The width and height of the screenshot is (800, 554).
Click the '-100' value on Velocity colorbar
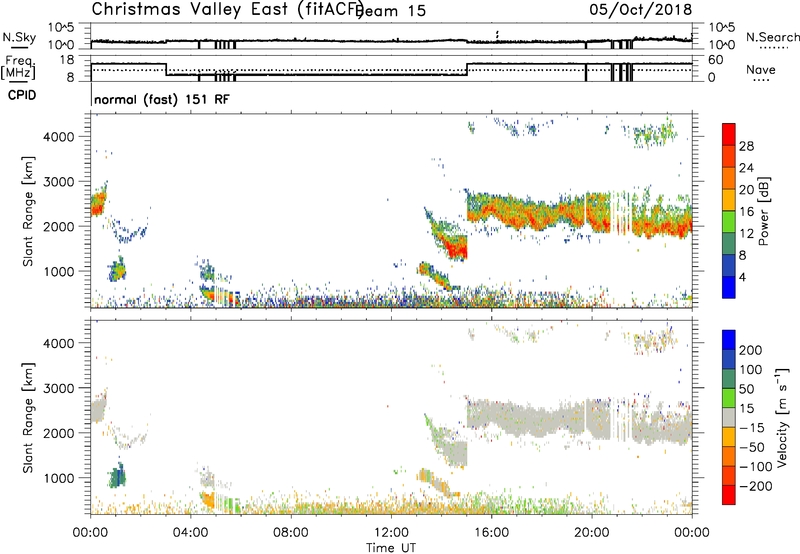[756, 467]
